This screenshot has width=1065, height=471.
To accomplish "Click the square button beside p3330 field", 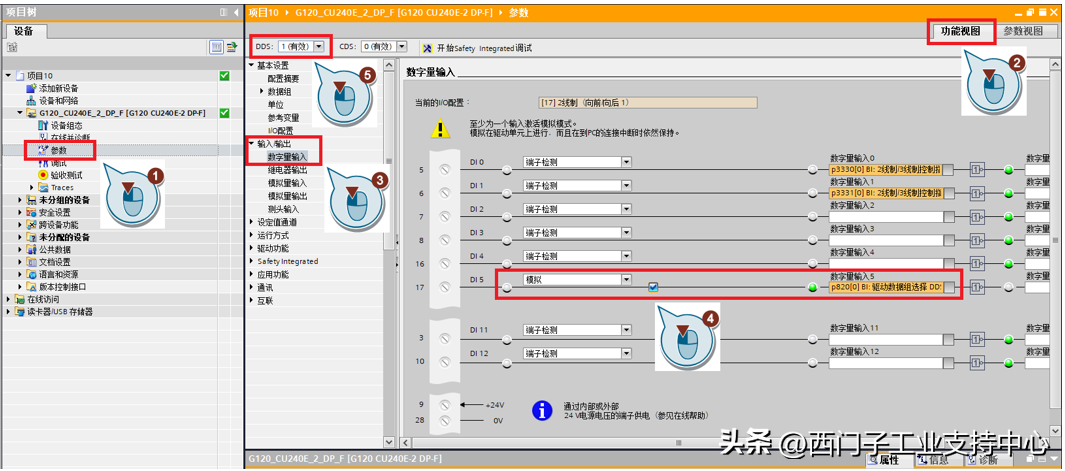I will coord(948,170).
